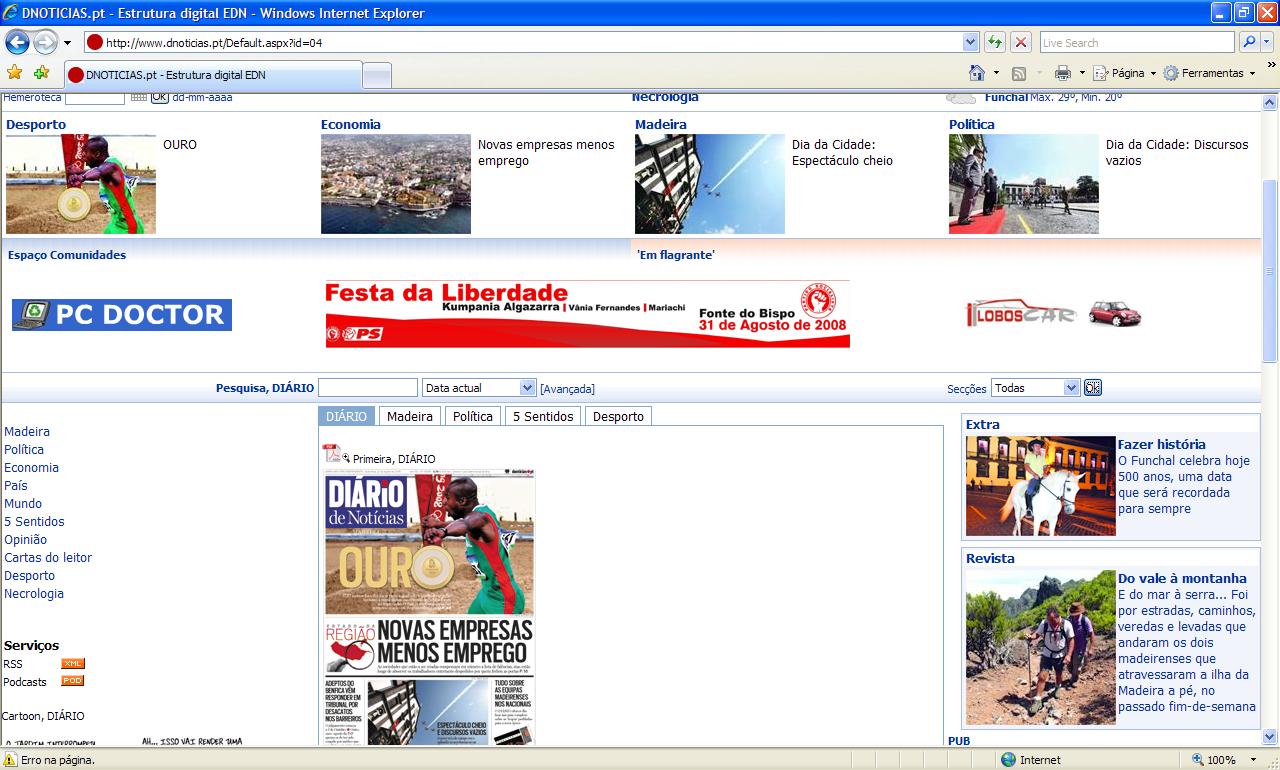Switch to the Política tab
This screenshot has height=770, width=1280.
coord(473,416)
